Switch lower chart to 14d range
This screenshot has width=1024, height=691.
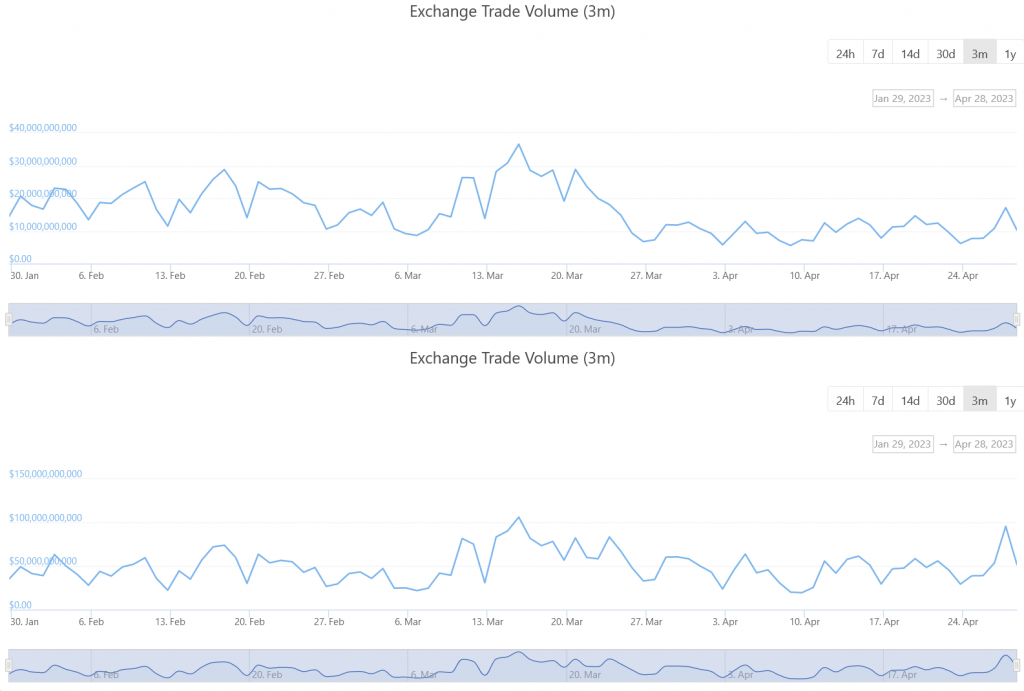point(910,401)
